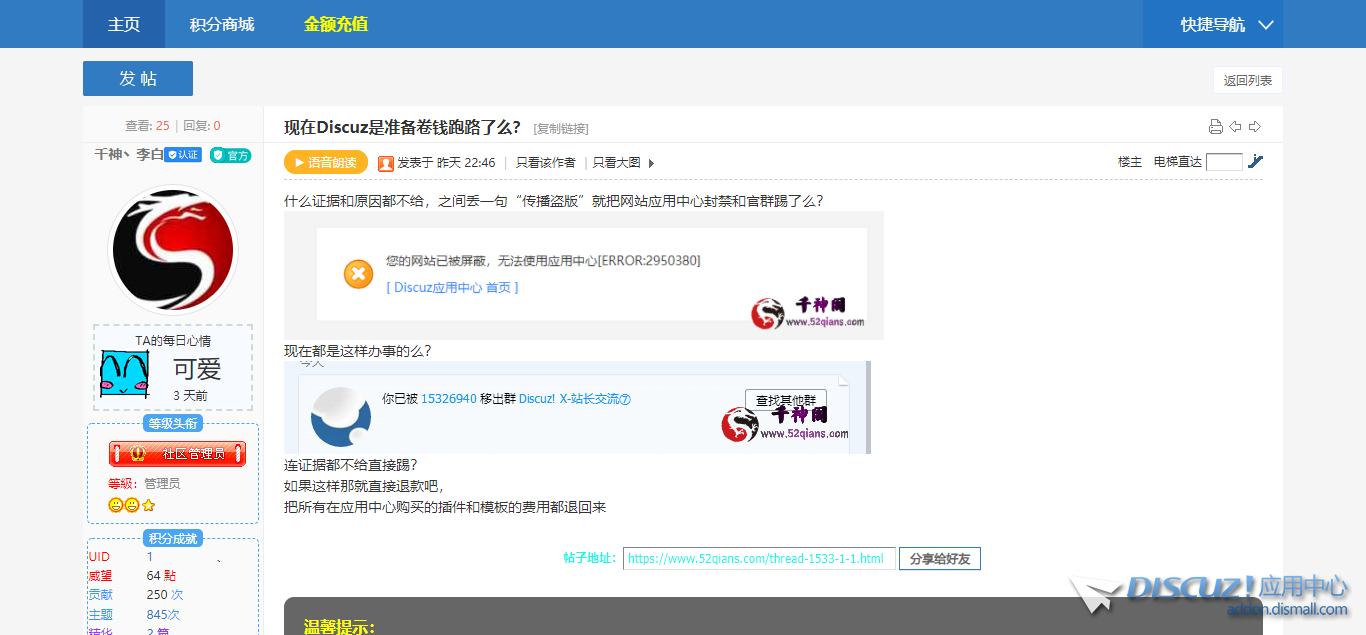1366x635 pixels.
Task: Click the 回复: 0 reply count
Action: [x=202, y=126]
